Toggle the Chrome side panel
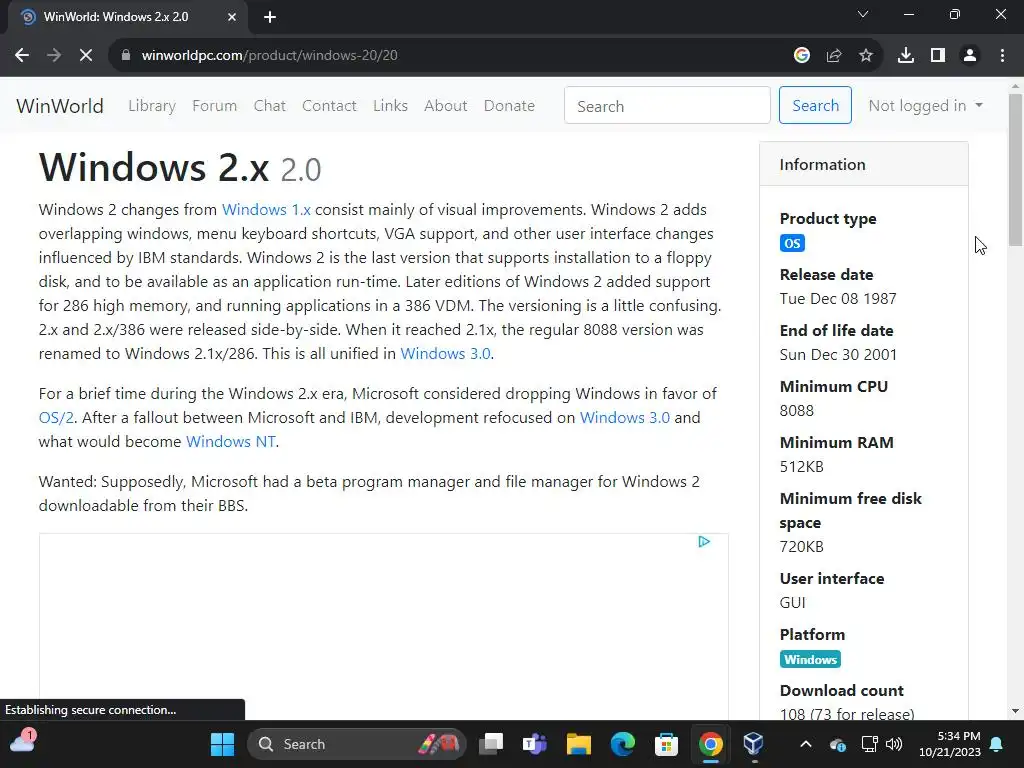This screenshot has height=768, width=1024. (938, 56)
